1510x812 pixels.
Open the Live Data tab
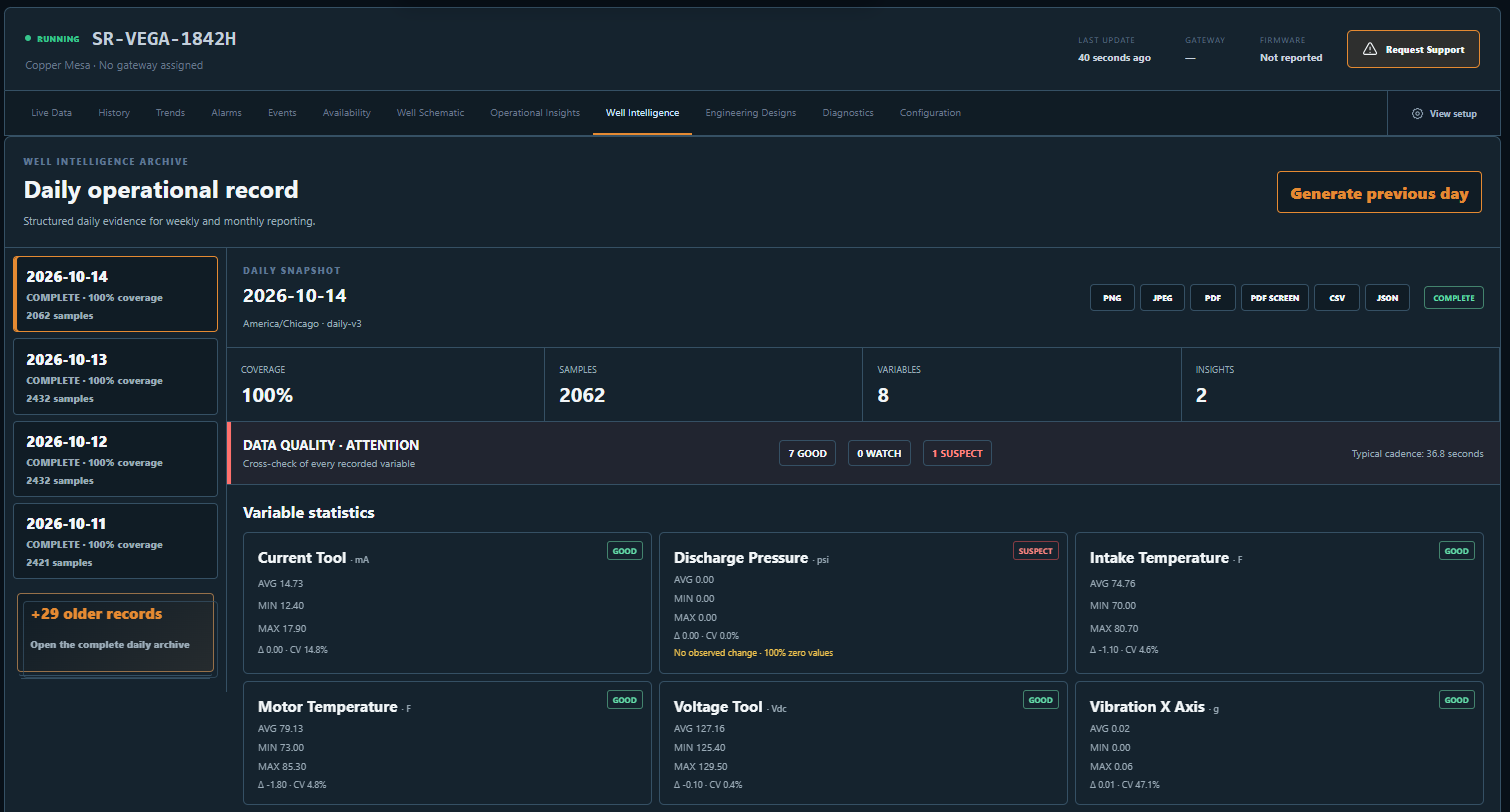(x=51, y=113)
